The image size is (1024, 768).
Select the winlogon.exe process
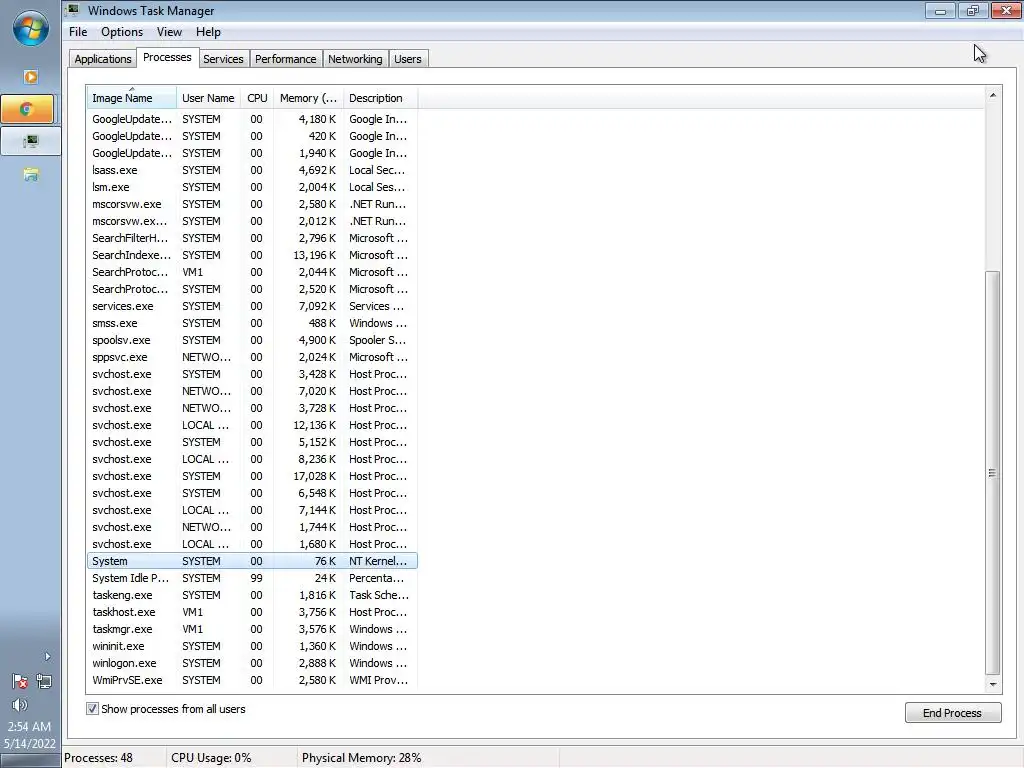click(252, 663)
